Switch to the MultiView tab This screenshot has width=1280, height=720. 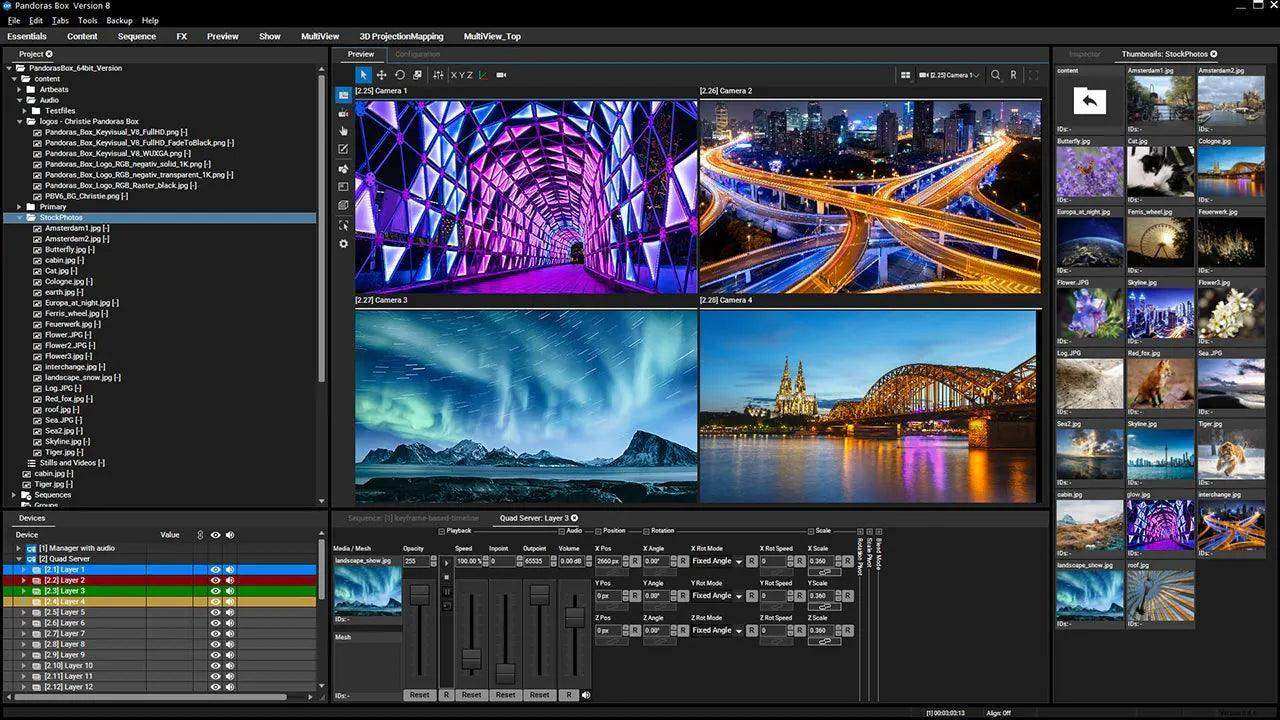click(319, 36)
